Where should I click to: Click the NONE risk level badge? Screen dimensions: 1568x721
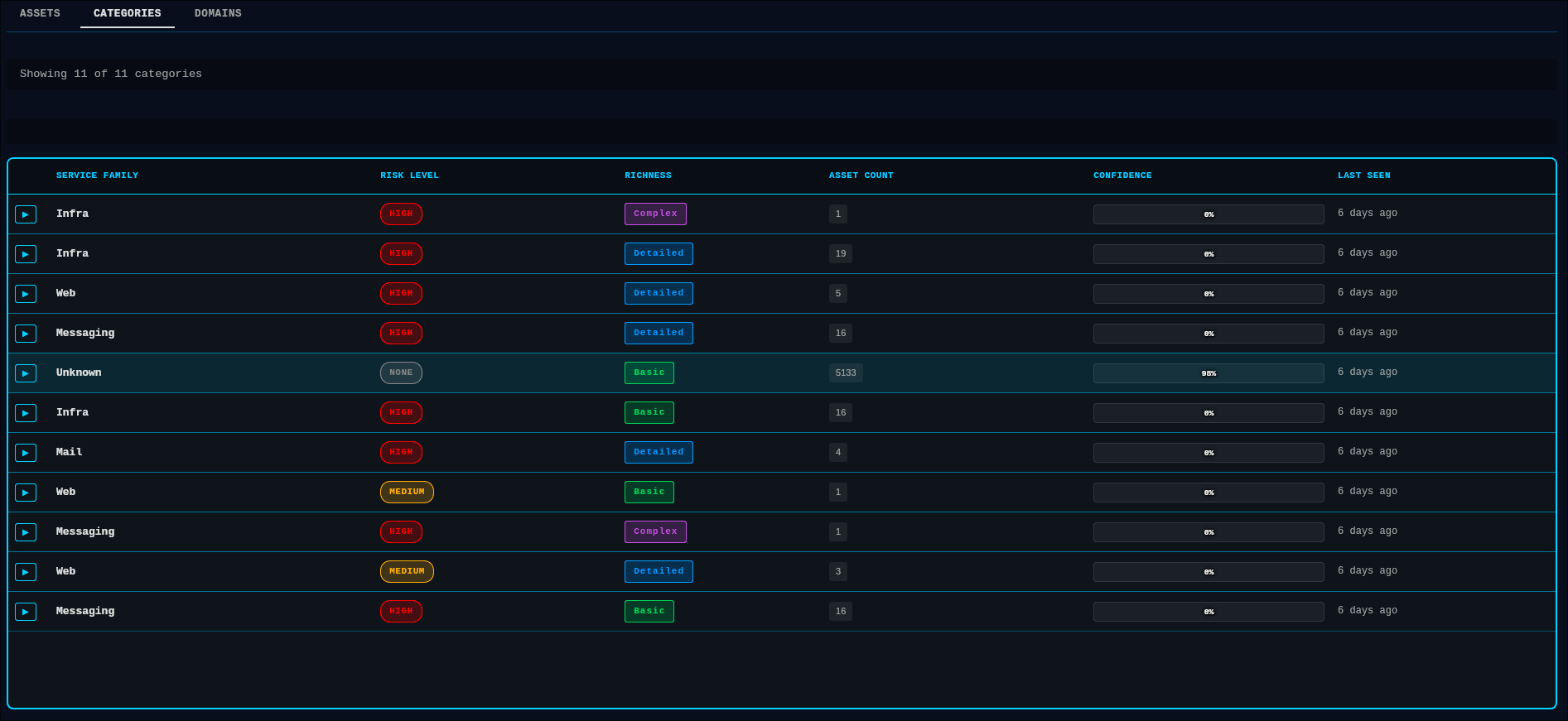pyautogui.click(x=401, y=373)
